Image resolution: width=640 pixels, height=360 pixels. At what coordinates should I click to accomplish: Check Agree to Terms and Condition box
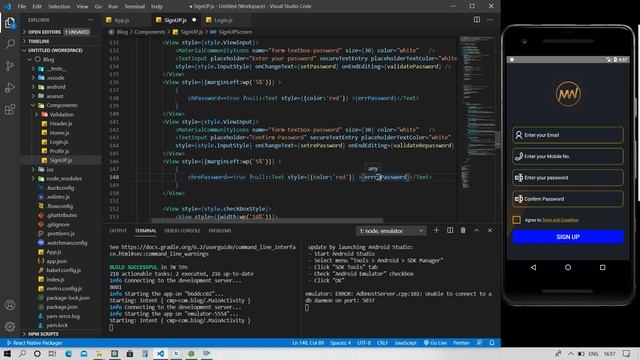click(516, 220)
